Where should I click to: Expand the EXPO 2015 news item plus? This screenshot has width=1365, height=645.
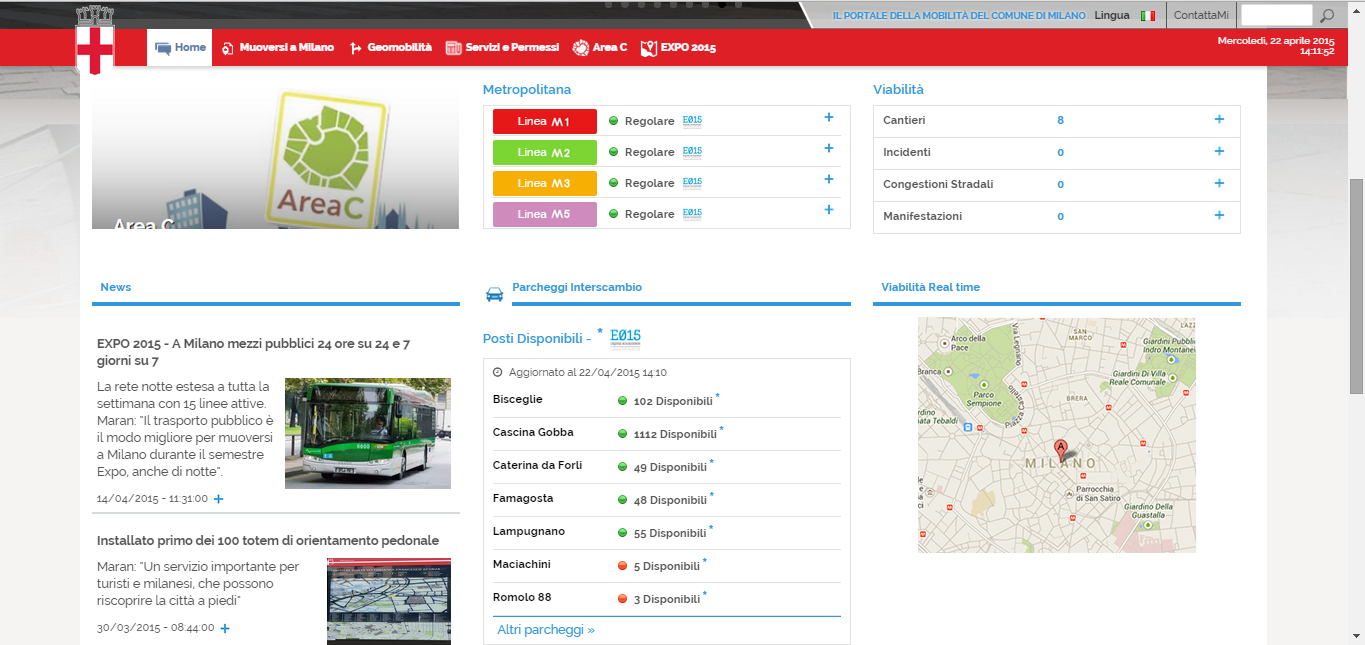[x=219, y=499]
